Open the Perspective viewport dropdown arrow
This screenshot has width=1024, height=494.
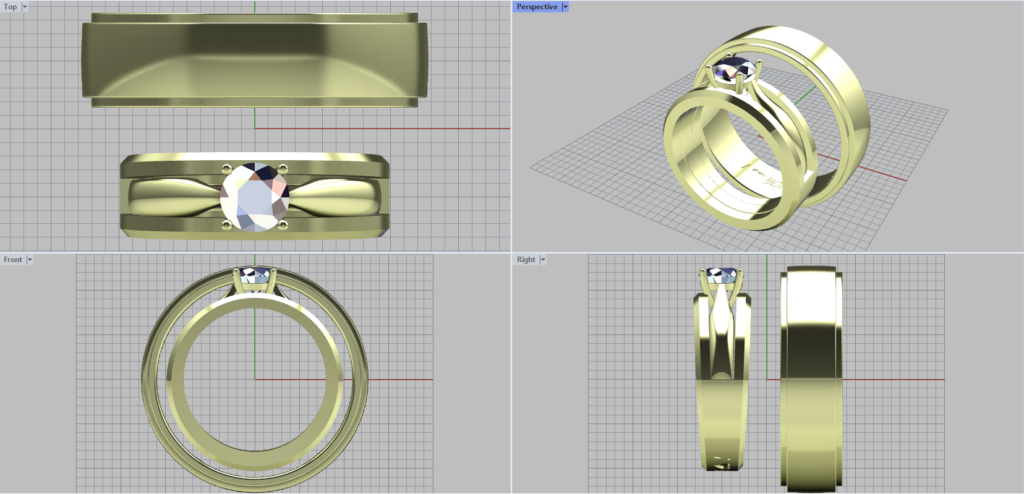(565, 7)
